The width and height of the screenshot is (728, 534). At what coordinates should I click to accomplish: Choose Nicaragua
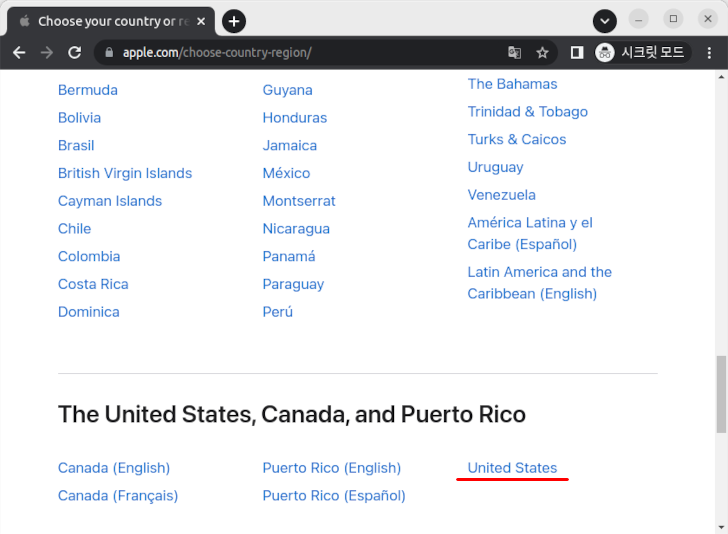pos(296,229)
